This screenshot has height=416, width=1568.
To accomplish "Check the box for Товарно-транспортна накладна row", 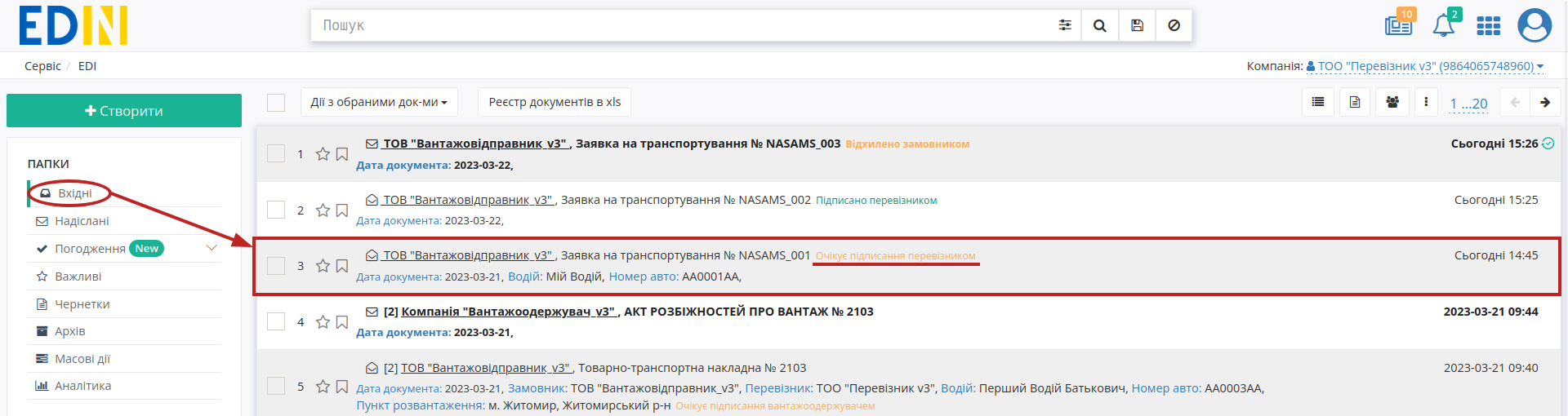I will coord(276,386).
